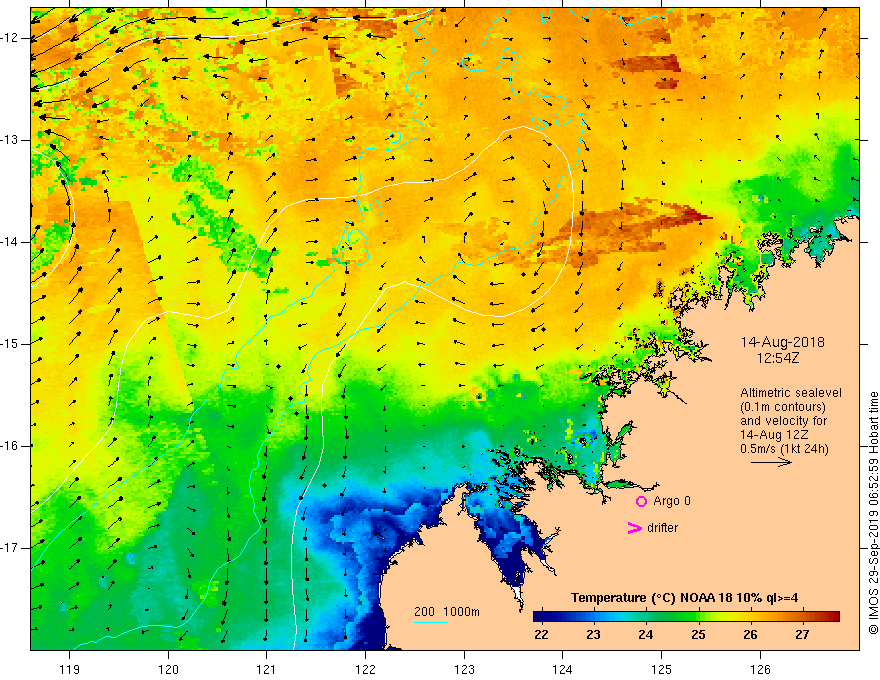Click latitude axis label -13
880x680 pixels.
(11, 140)
